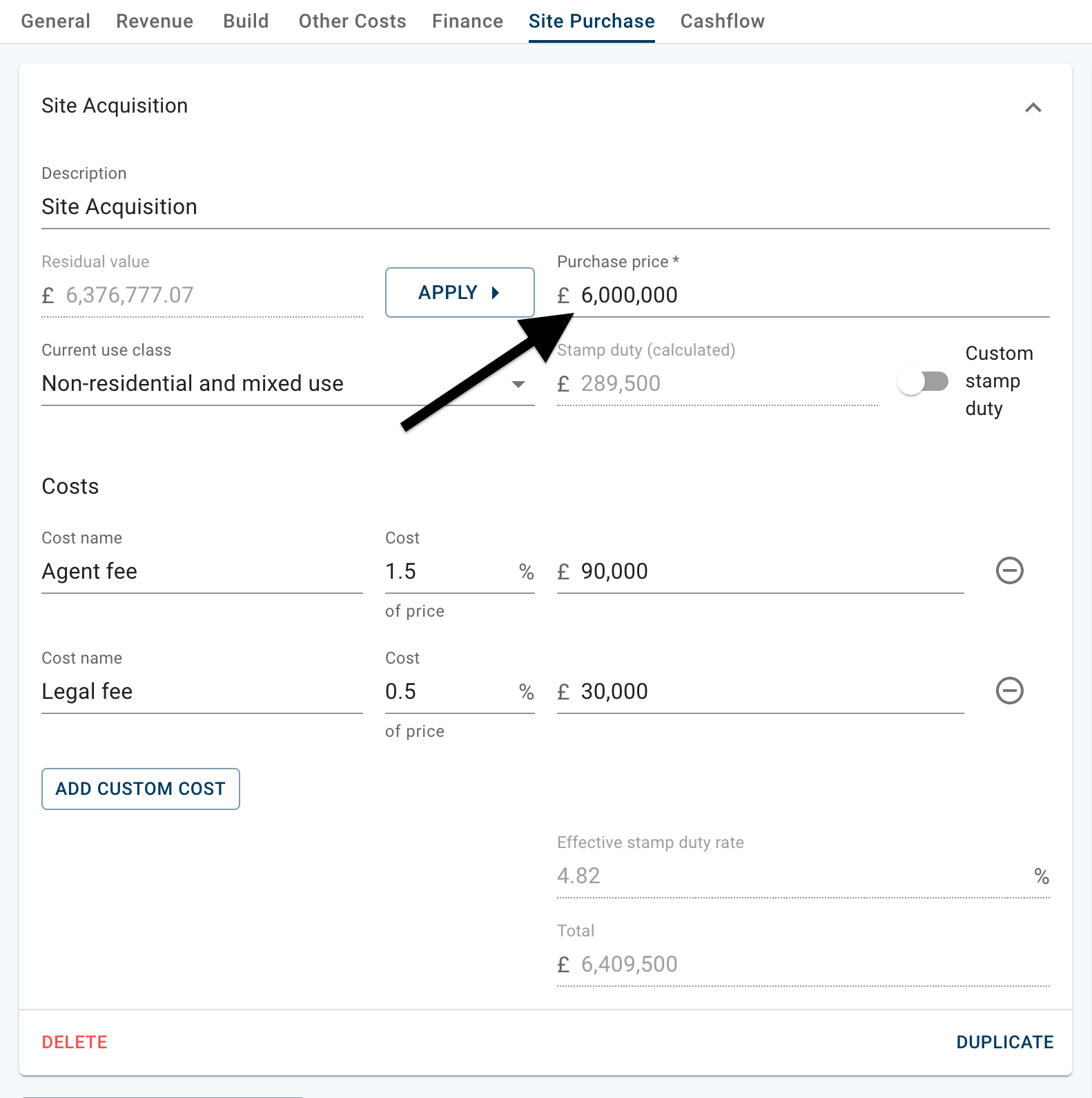Edit the Description text field
Screen dimensions: 1092x1098
545,207
